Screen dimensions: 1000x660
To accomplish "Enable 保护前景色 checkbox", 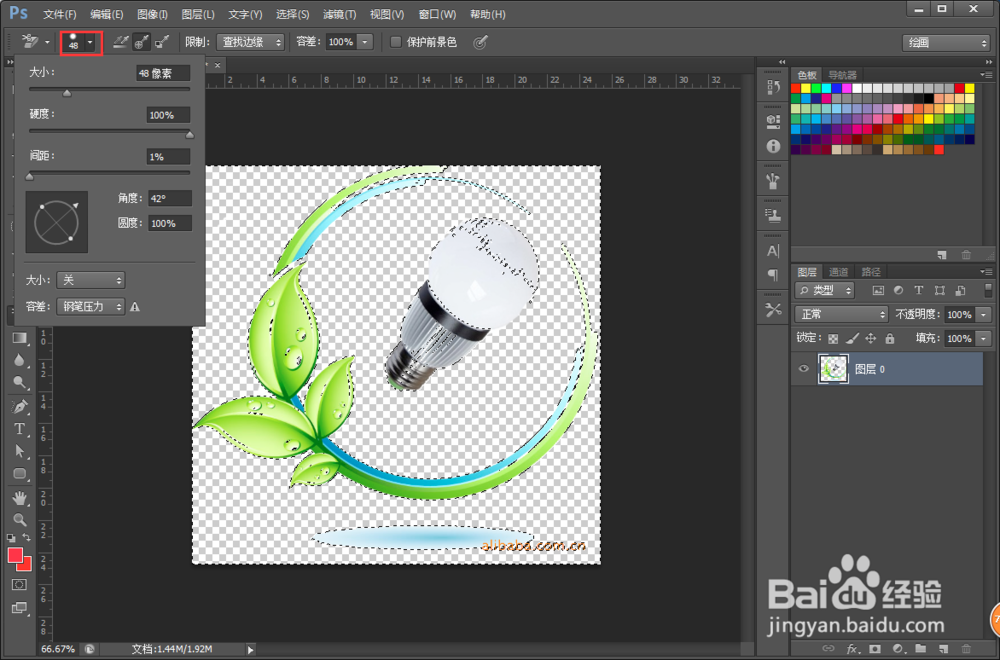I will [395, 42].
